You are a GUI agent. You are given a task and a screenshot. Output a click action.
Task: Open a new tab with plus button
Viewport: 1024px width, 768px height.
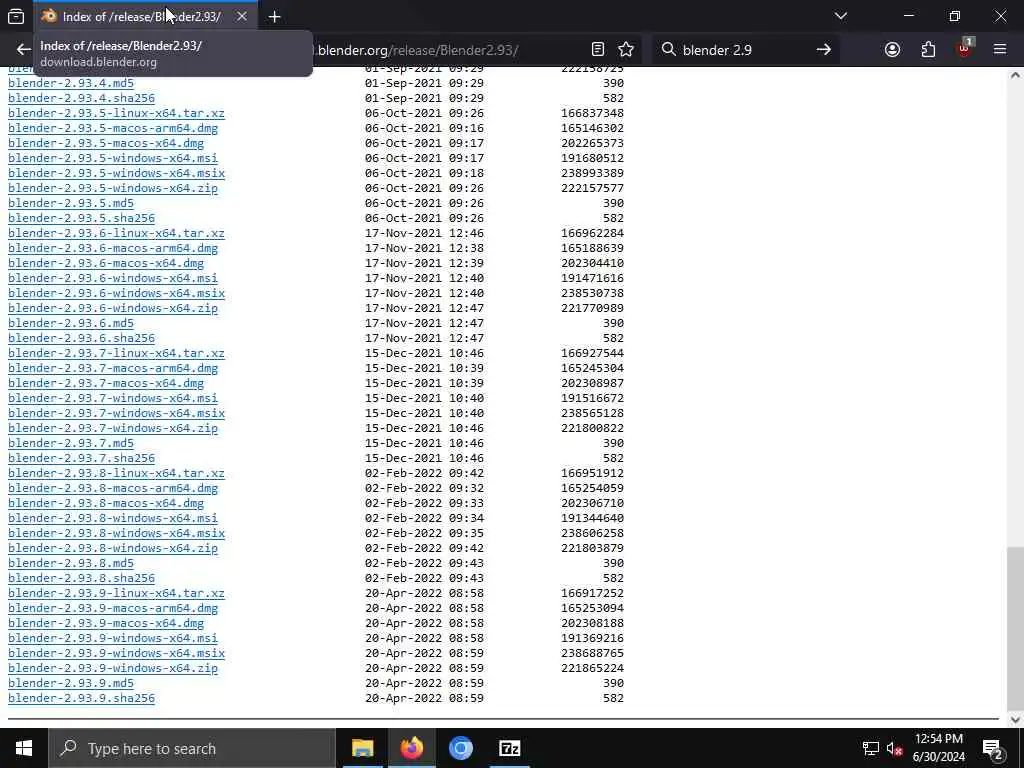coord(274,17)
